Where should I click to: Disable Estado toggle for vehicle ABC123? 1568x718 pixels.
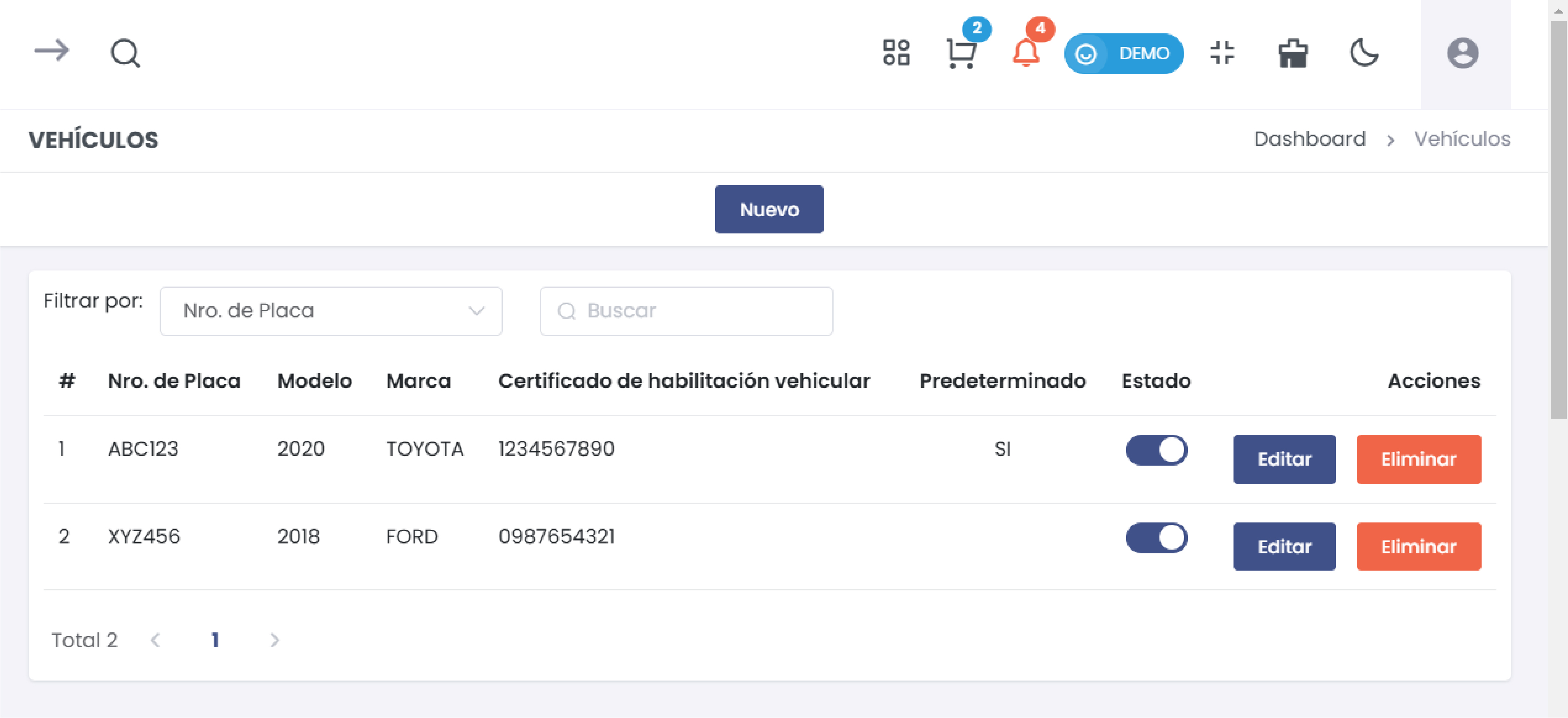(1156, 450)
